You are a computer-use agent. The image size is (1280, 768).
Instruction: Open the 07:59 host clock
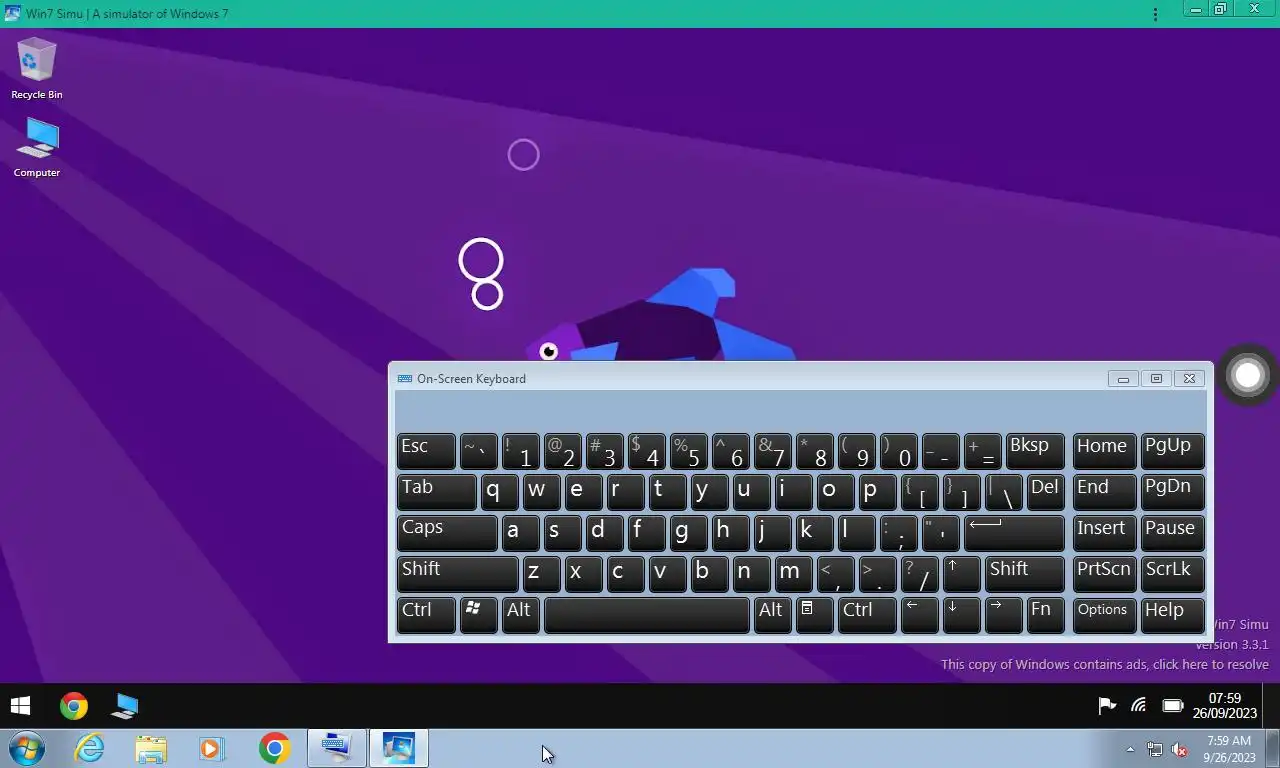click(x=1225, y=706)
